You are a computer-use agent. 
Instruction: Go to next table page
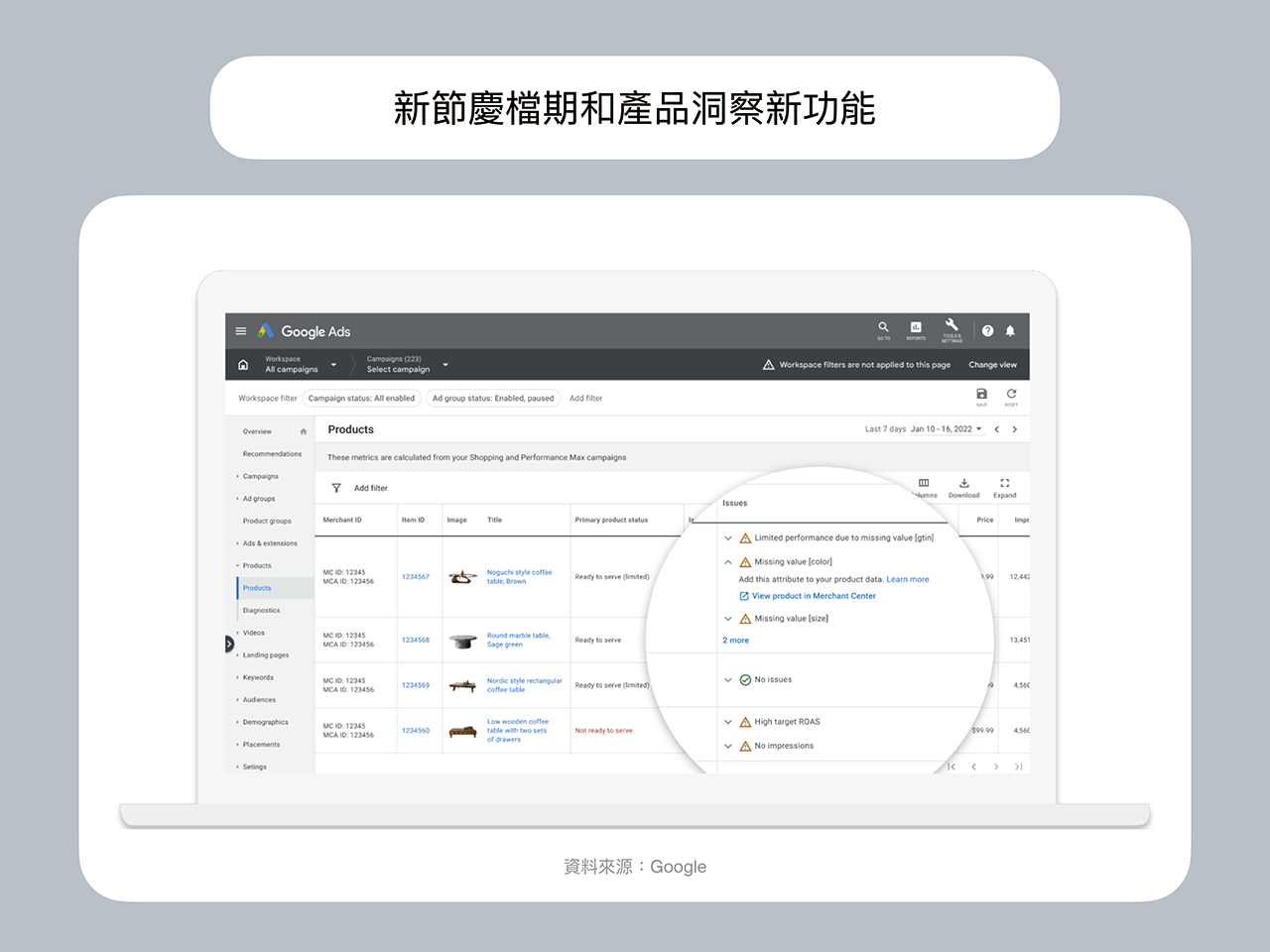996,767
